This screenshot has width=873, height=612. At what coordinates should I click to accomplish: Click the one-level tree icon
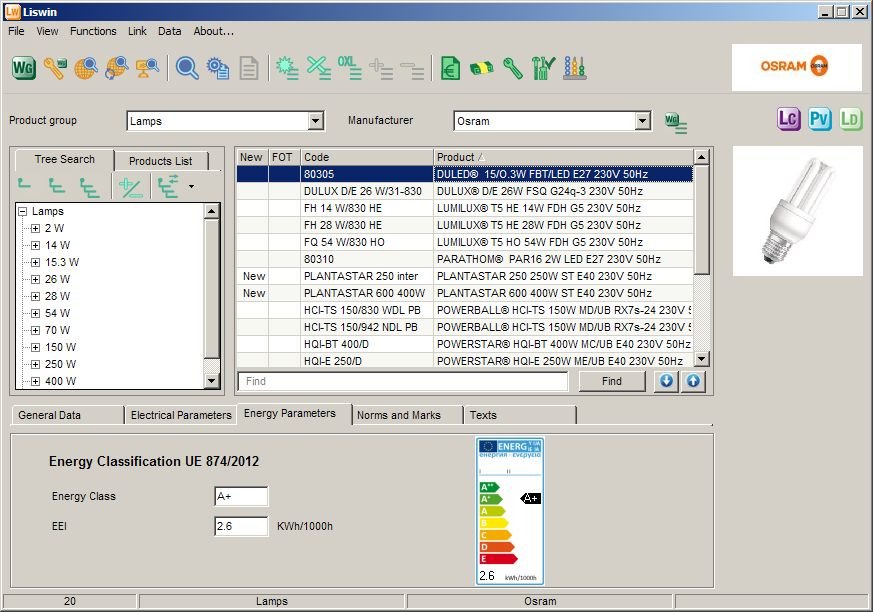coord(24,185)
